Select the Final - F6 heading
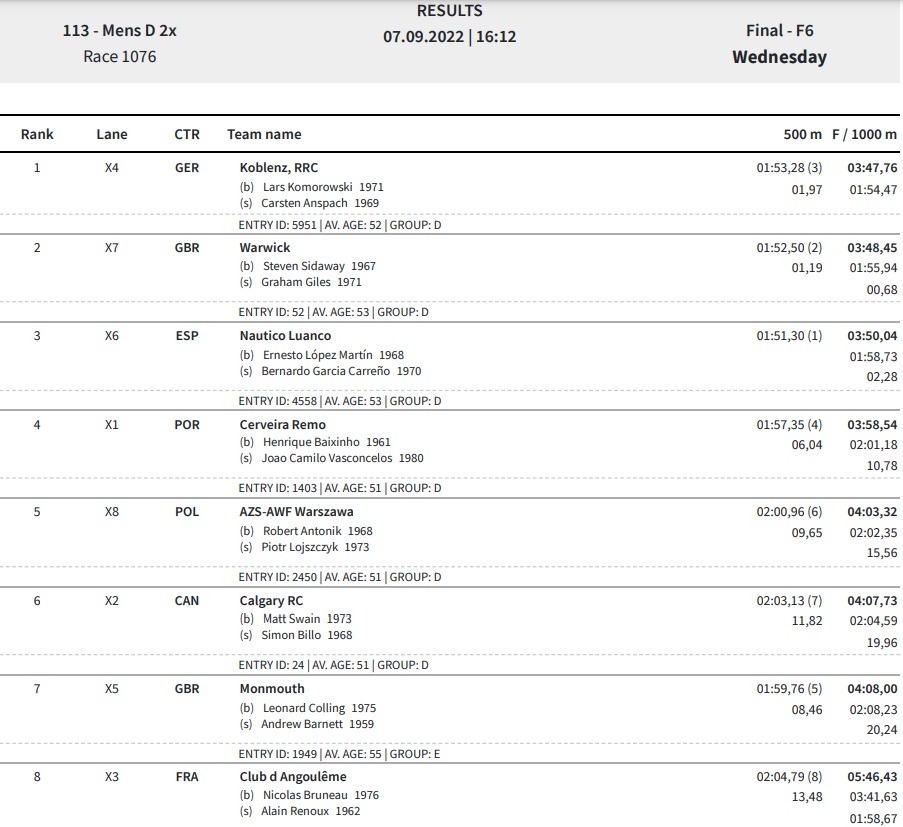The width and height of the screenshot is (903, 827). tap(780, 31)
